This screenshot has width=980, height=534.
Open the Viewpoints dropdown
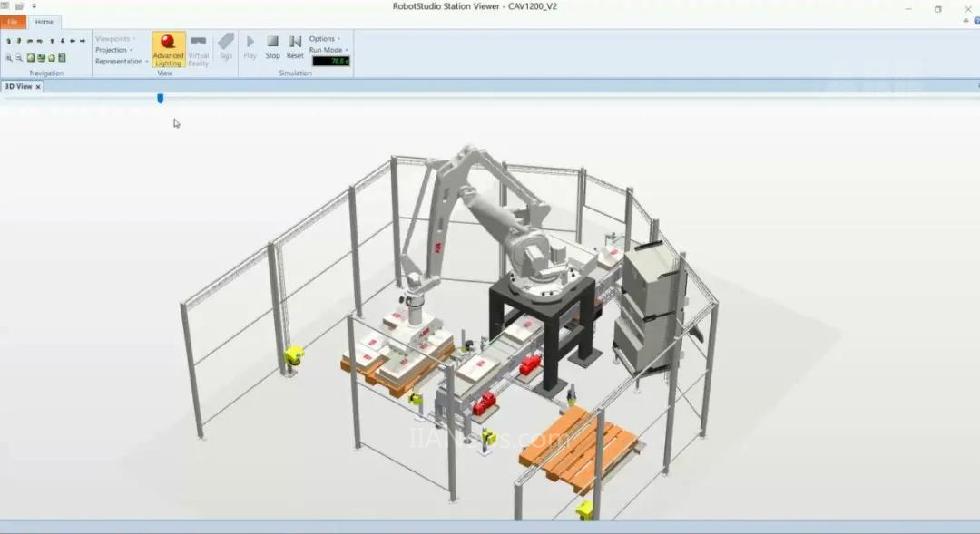tap(114, 39)
